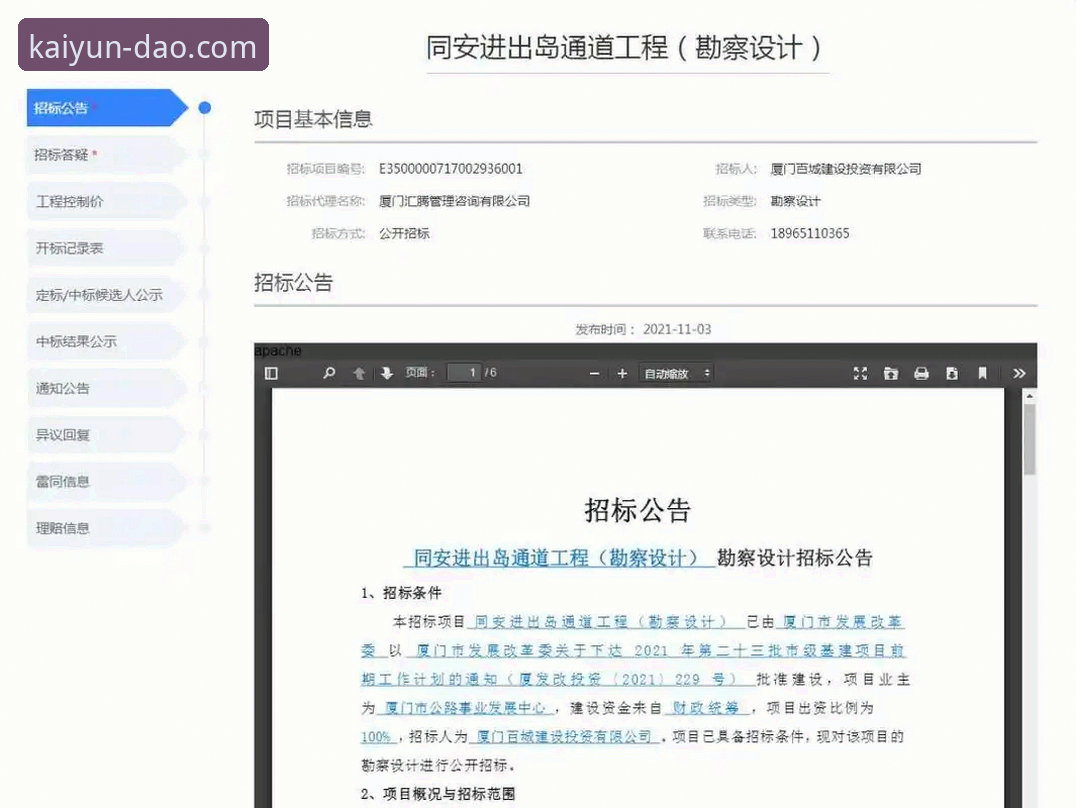This screenshot has height=808, width=1076.
Task: Click agency name 厦门汇腾管理咨询有限公司
Action: click(x=454, y=201)
